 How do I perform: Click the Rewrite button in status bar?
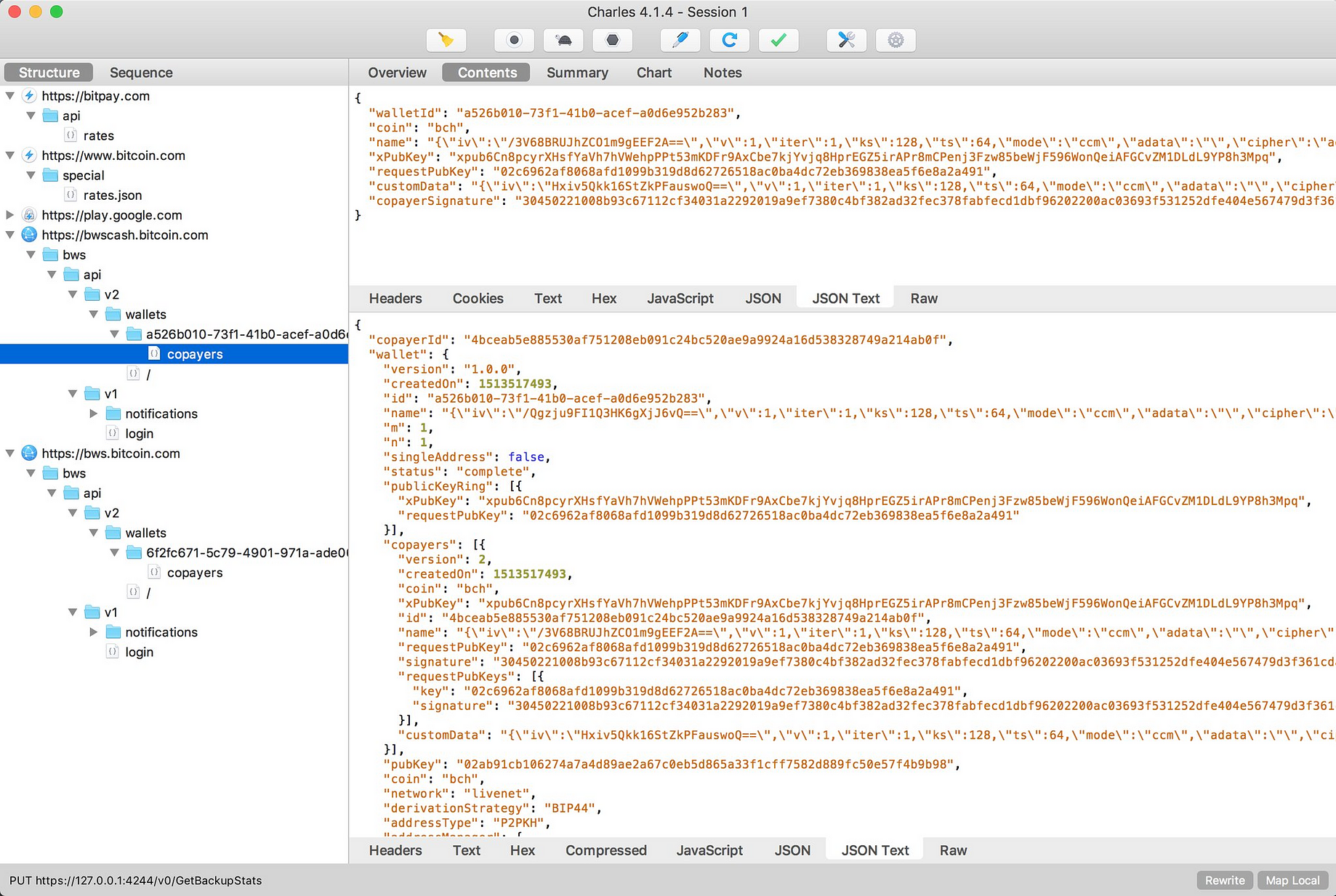pyautogui.click(x=1225, y=880)
